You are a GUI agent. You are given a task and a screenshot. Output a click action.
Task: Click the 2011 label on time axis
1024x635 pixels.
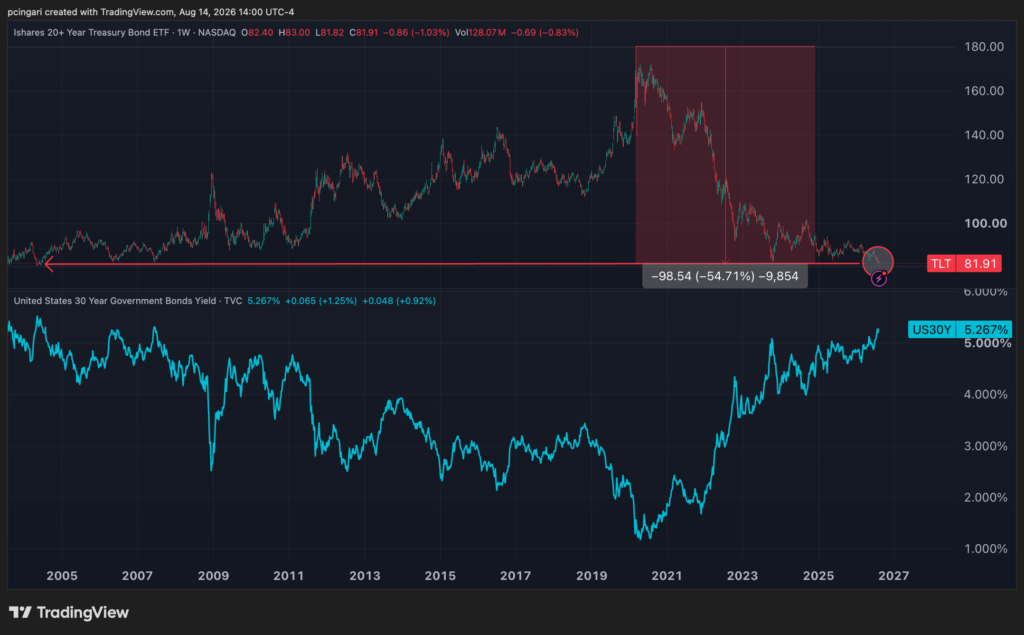tap(289, 576)
